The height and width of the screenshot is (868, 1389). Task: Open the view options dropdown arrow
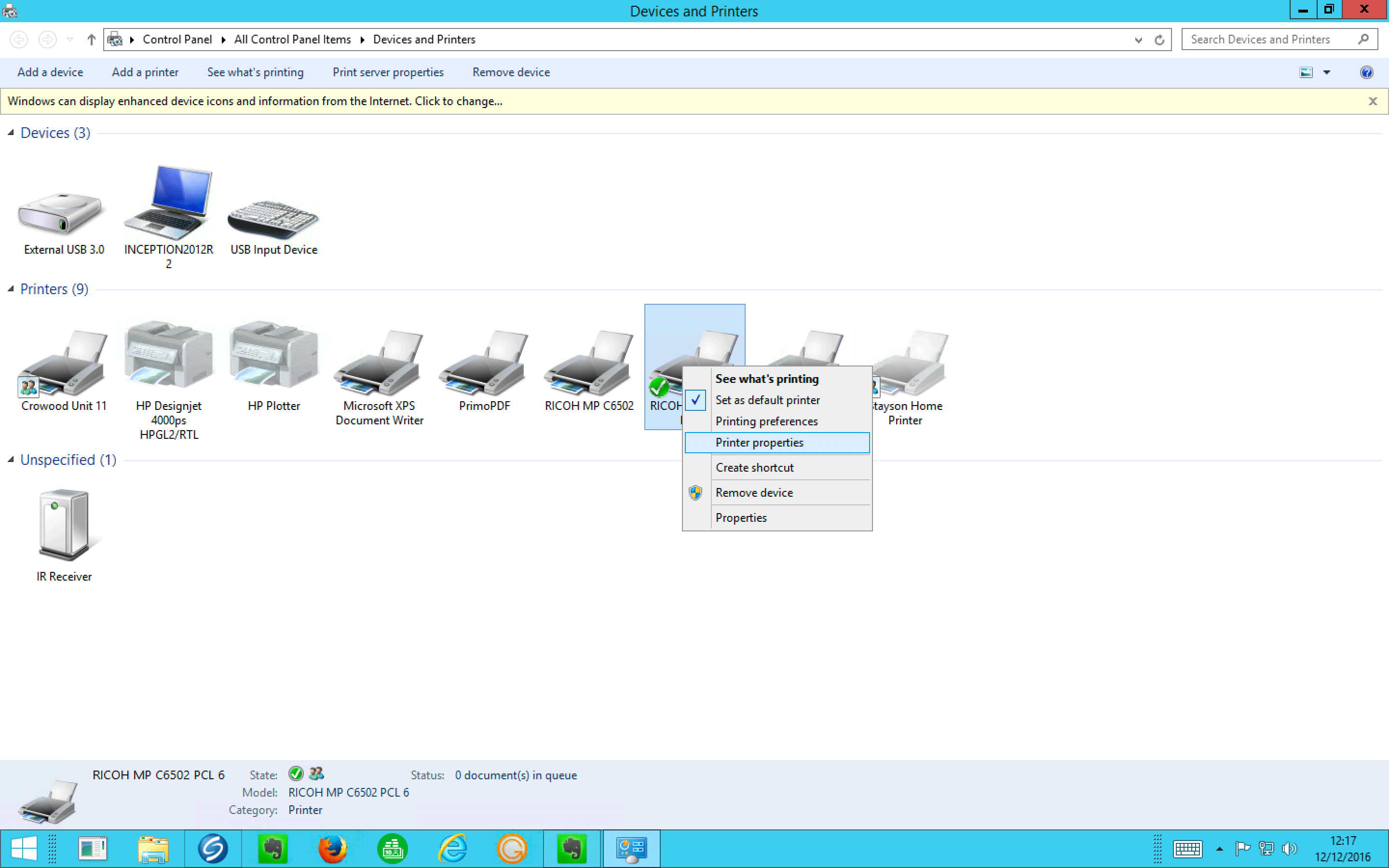[x=1326, y=72]
